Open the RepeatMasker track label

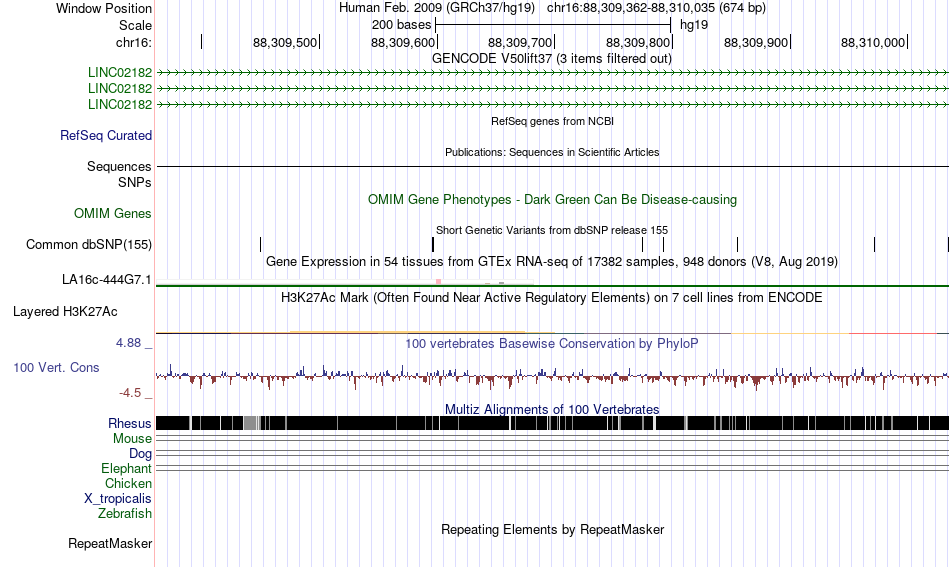coord(110,543)
